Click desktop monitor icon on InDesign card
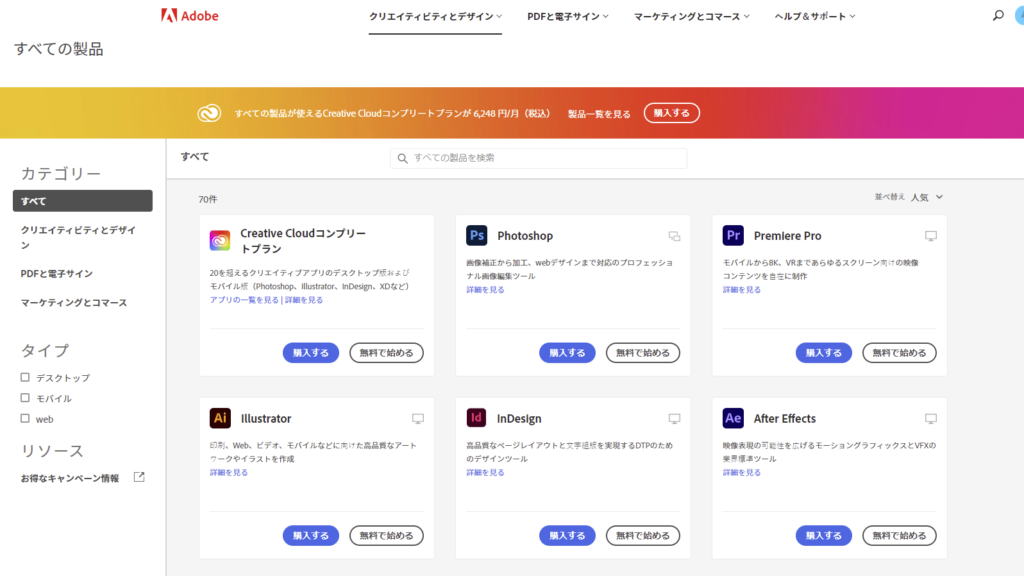Screen dimensions: 1024x576 [x=674, y=419]
